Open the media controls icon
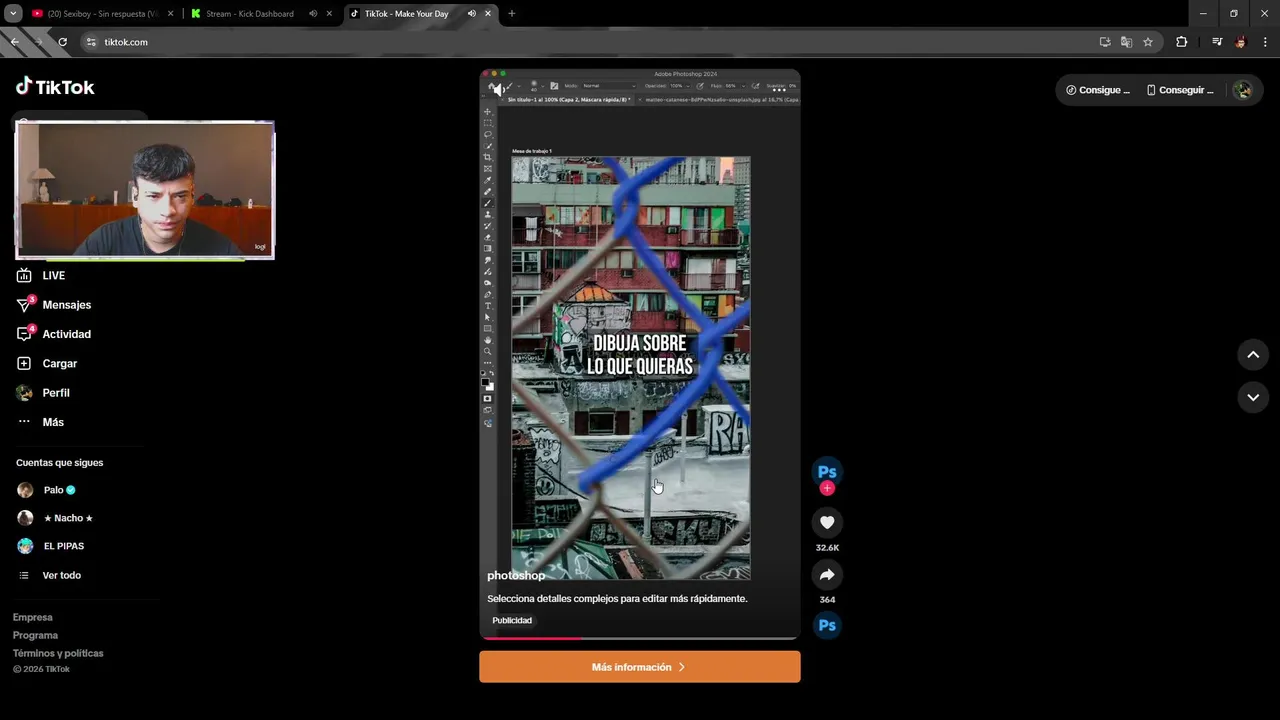Viewport: 1280px width, 720px height. pyautogui.click(x=1217, y=42)
